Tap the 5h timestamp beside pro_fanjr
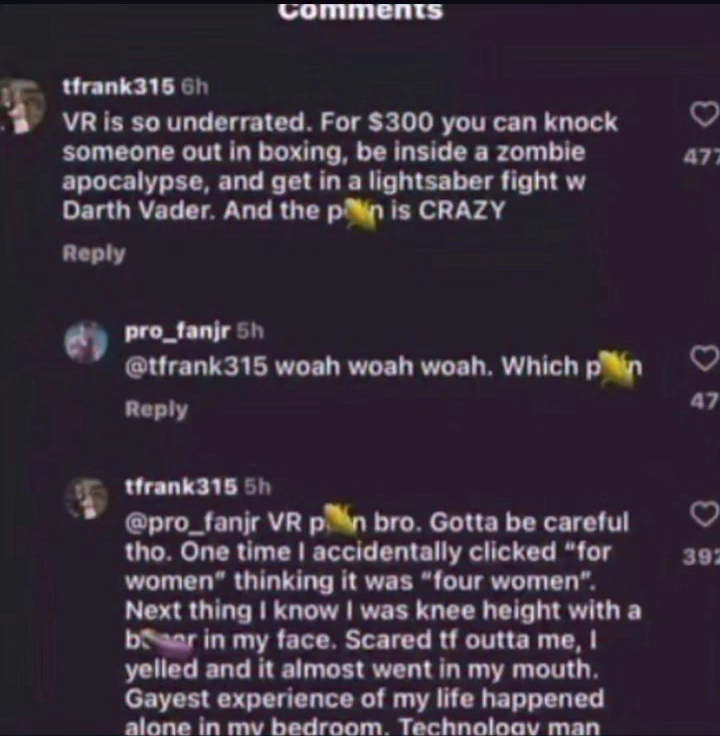Screen dimensions: 720x736 pyautogui.click(x=250, y=332)
